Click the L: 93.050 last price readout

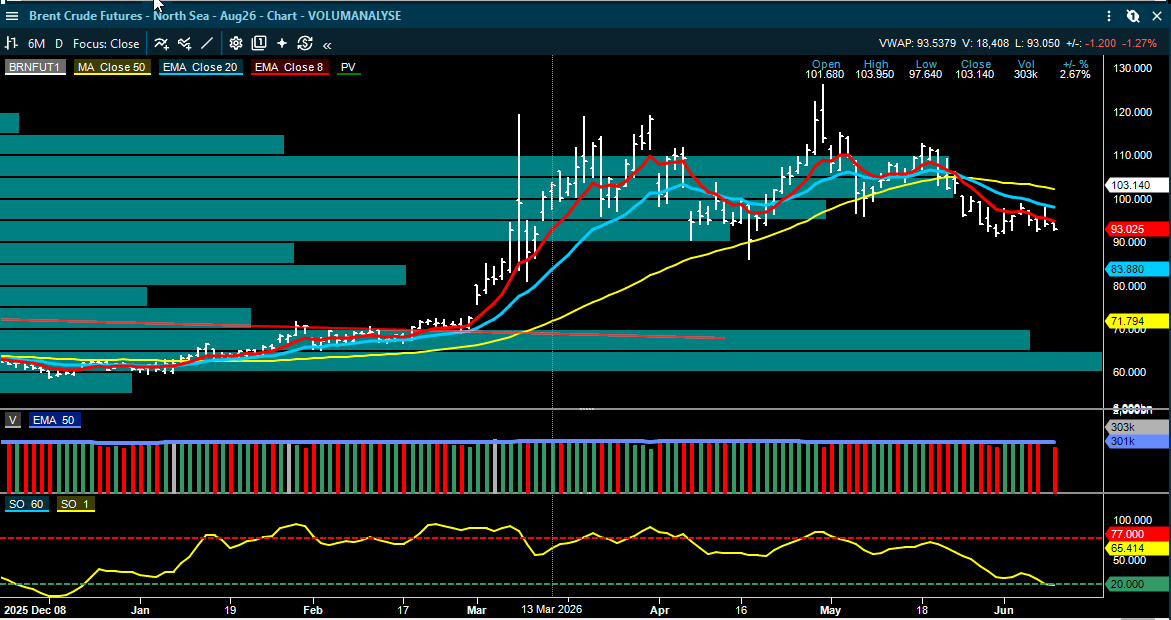click(x=1038, y=44)
